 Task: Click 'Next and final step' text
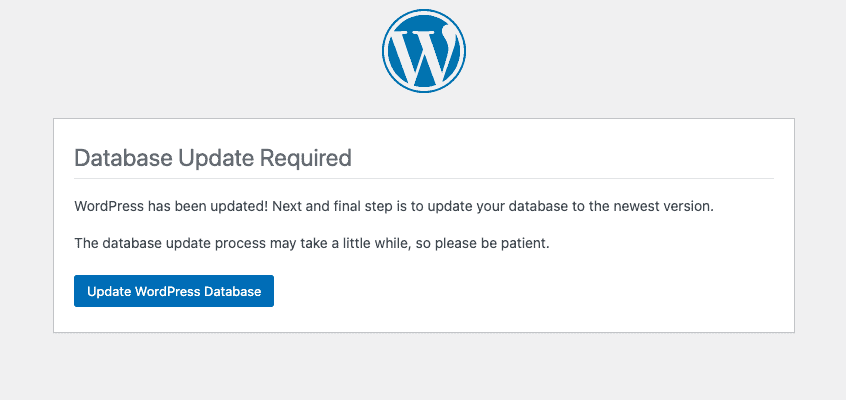coord(326,207)
